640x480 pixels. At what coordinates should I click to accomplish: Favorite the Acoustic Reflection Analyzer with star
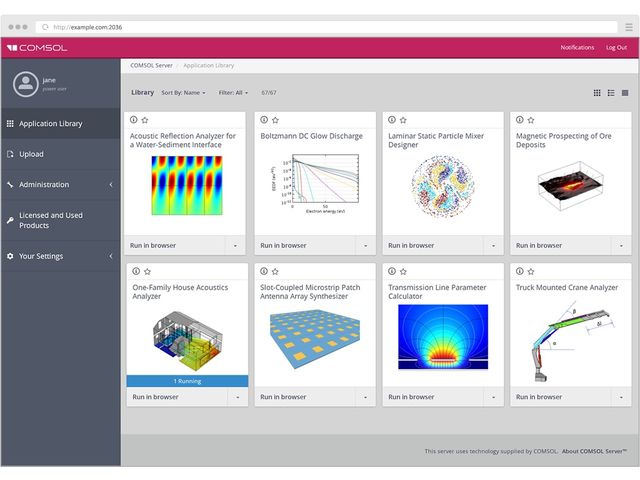click(146, 119)
